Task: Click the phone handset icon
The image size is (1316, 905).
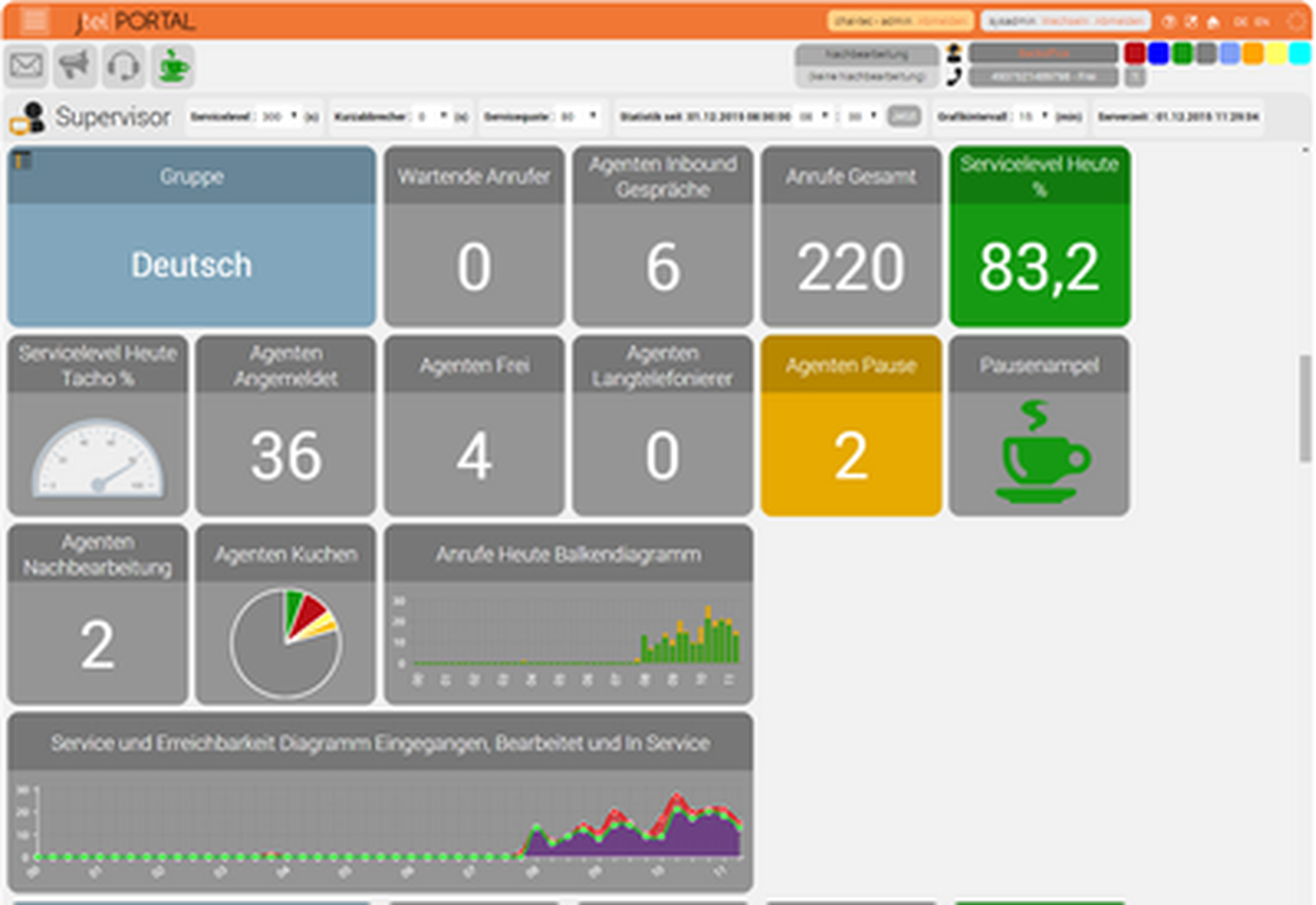Action: tap(954, 77)
